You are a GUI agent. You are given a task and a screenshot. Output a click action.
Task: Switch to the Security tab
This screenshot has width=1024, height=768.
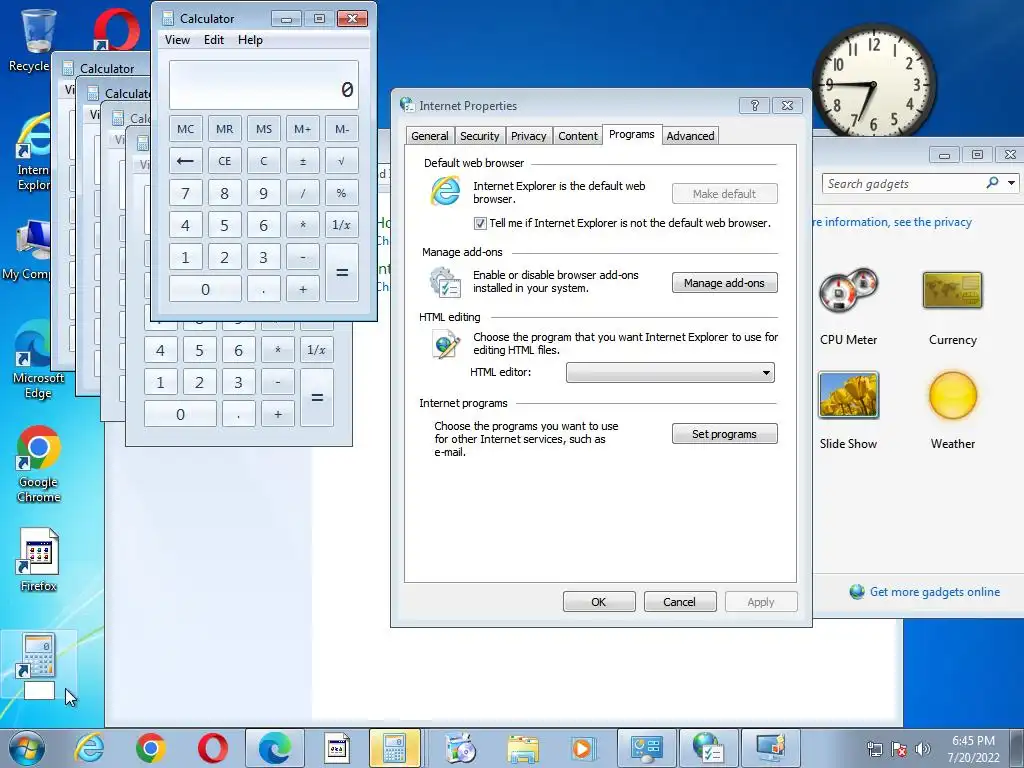click(x=479, y=136)
